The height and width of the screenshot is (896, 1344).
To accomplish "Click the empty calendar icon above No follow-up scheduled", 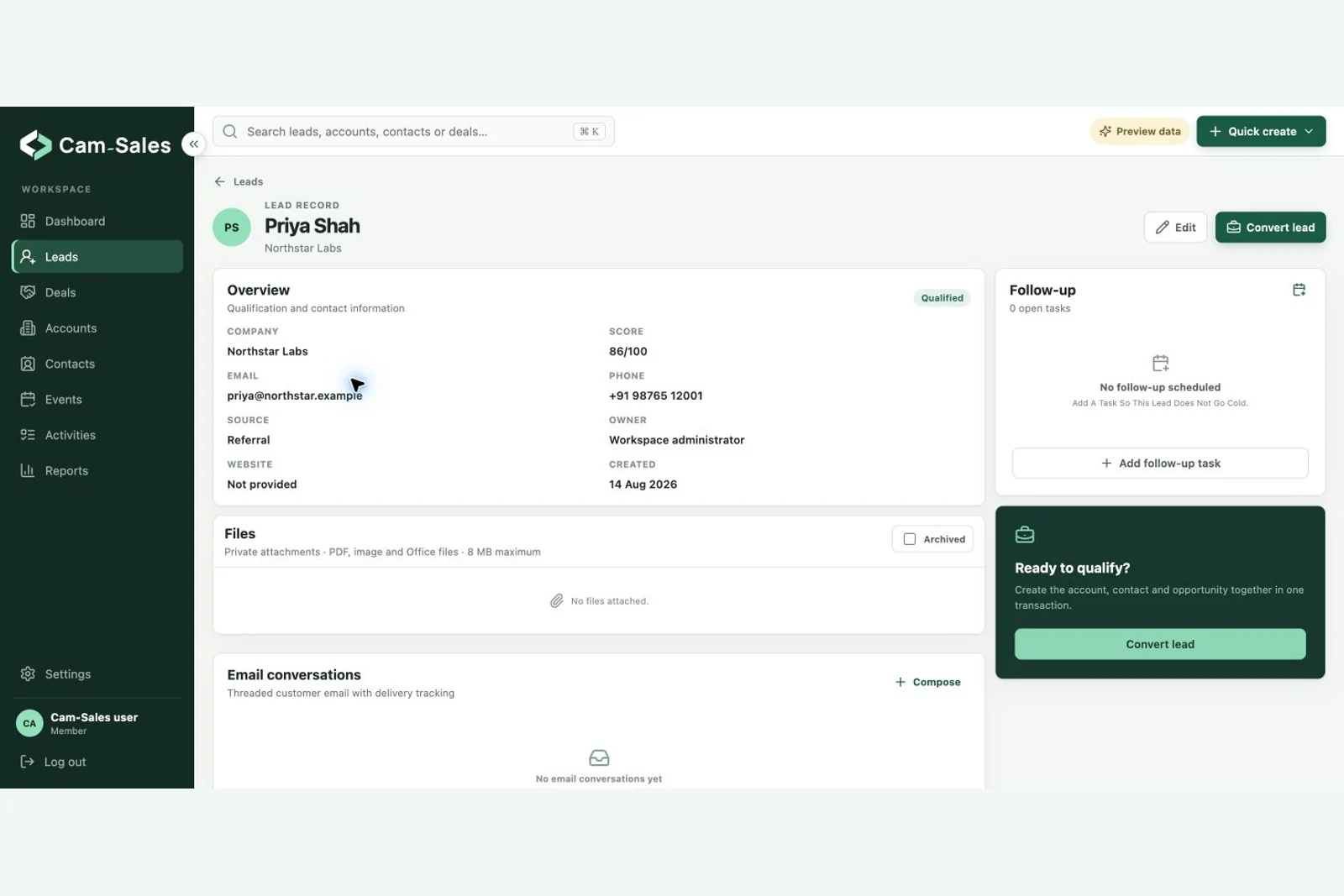I will [1160, 364].
